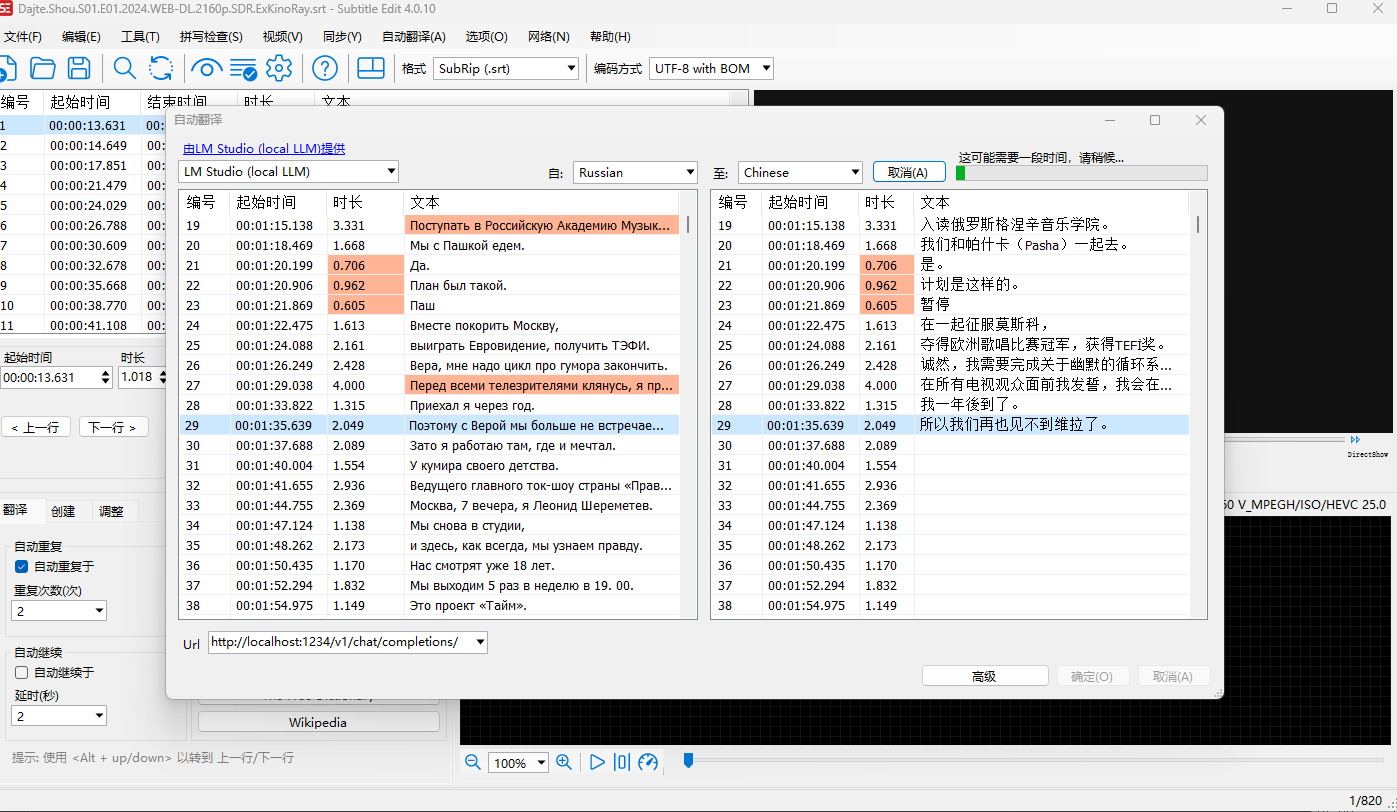Open the 由LM Studio (local LLM)提供 link
1397x812 pixels.
click(x=264, y=149)
